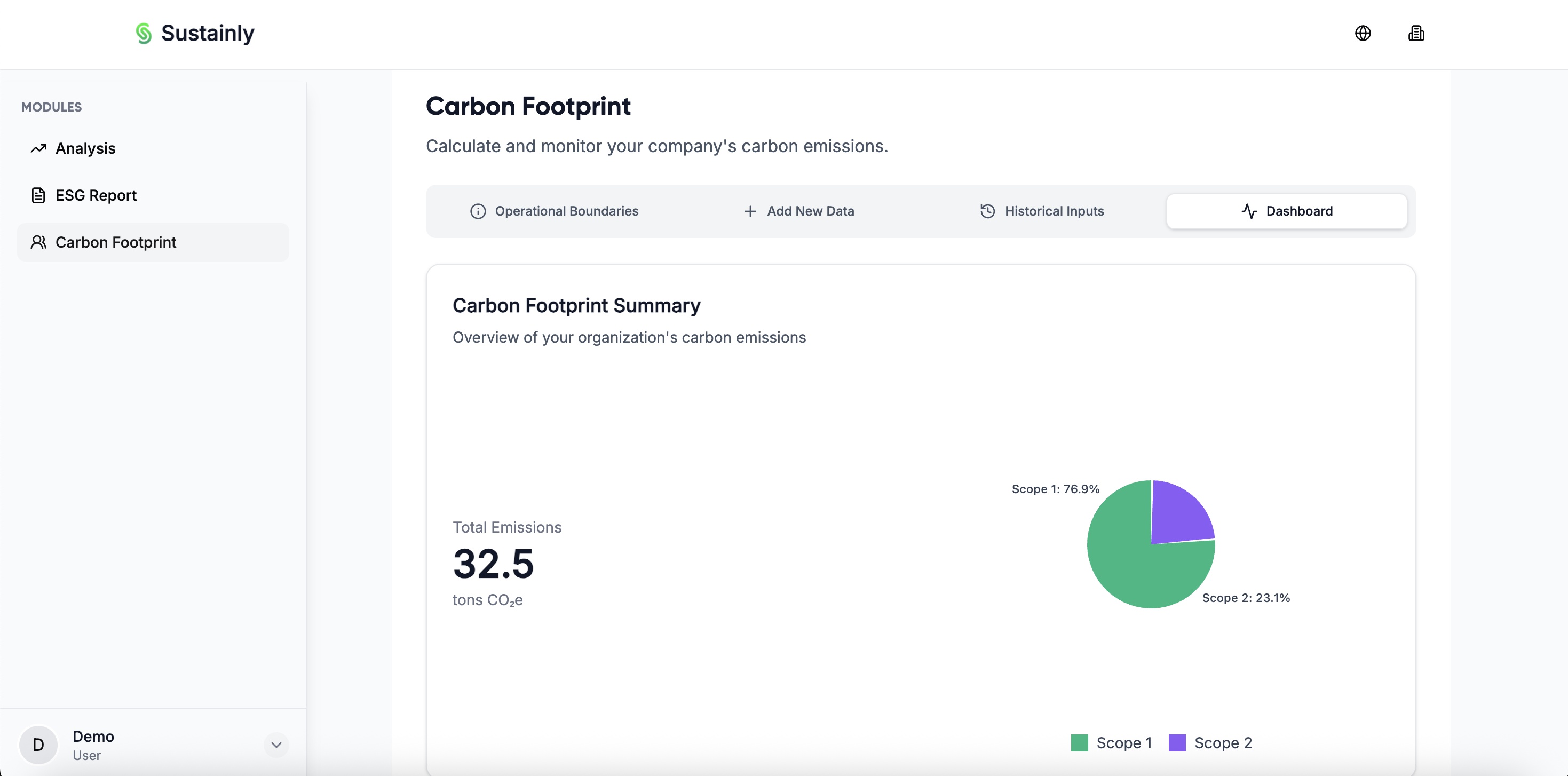Image resolution: width=1568 pixels, height=776 pixels.
Task: Click the purple Scope 2 pie slice
Action: tap(1179, 514)
